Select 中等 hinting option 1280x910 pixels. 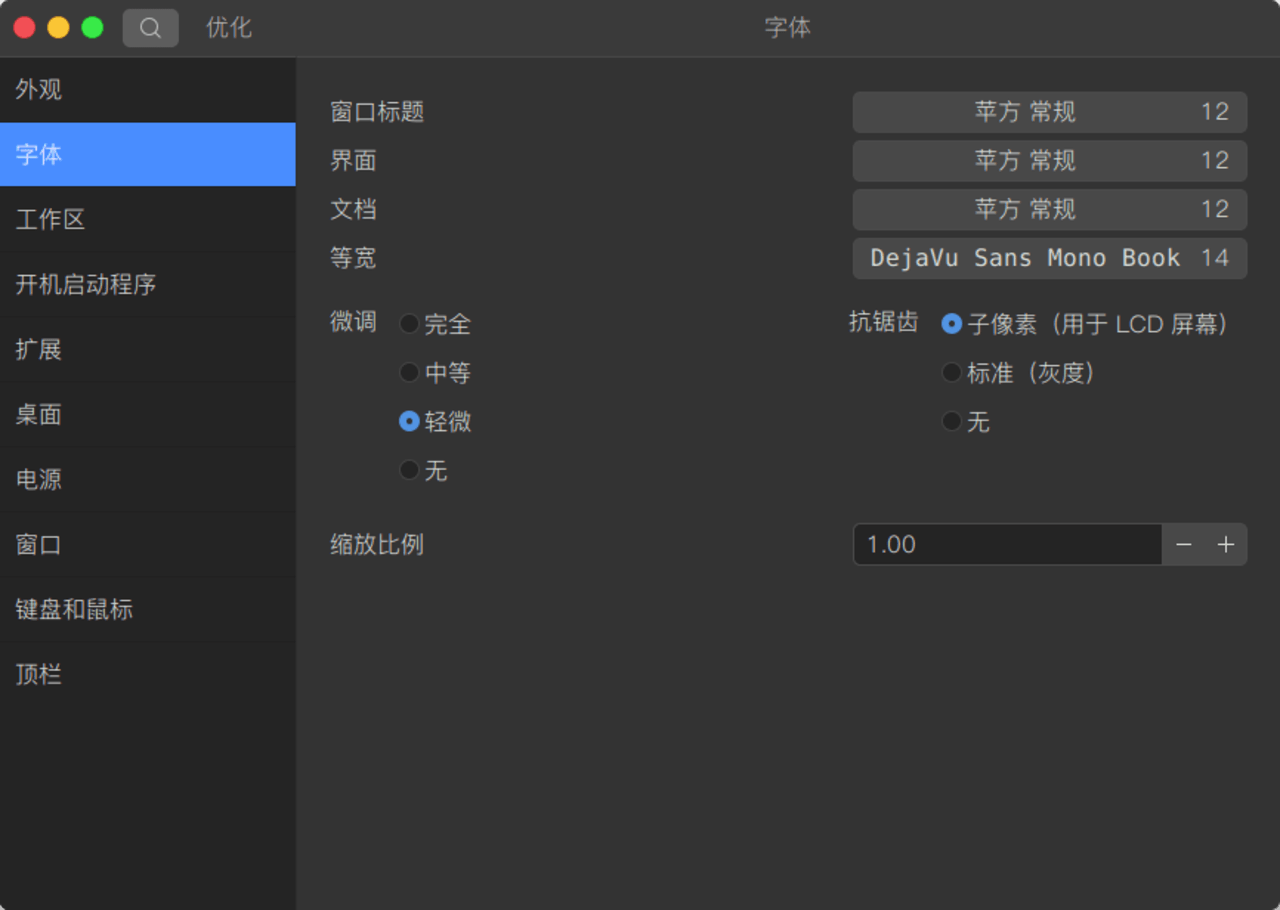[435, 373]
